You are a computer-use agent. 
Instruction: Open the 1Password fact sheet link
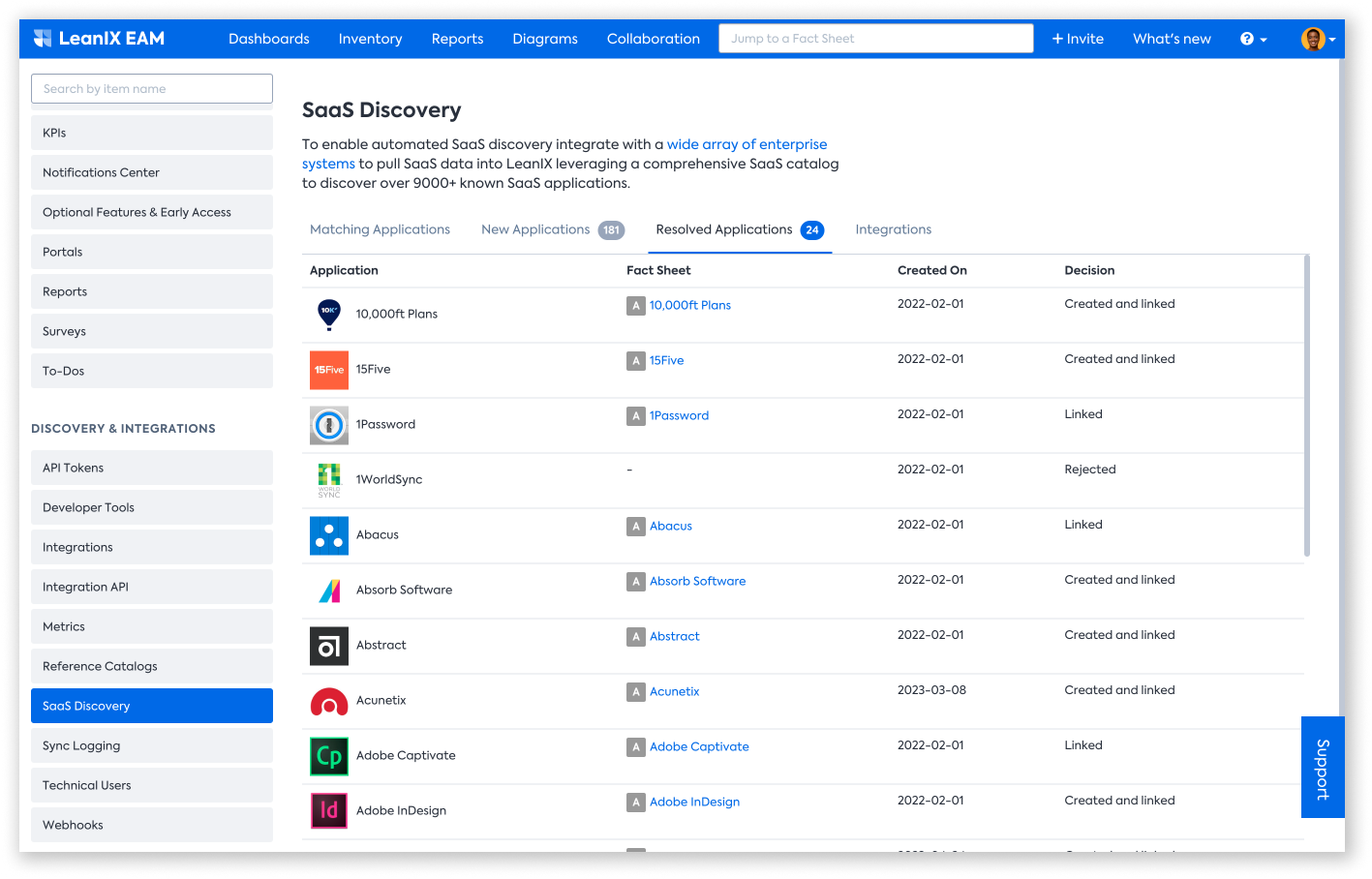click(x=680, y=415)
